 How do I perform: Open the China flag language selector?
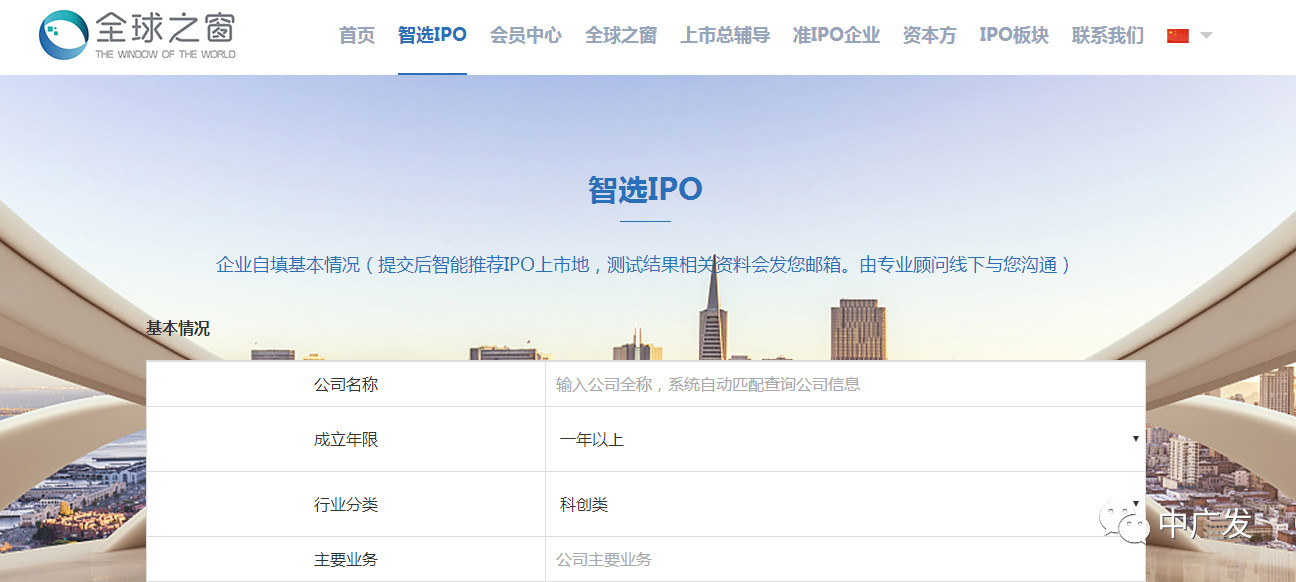pos(1178,36)
